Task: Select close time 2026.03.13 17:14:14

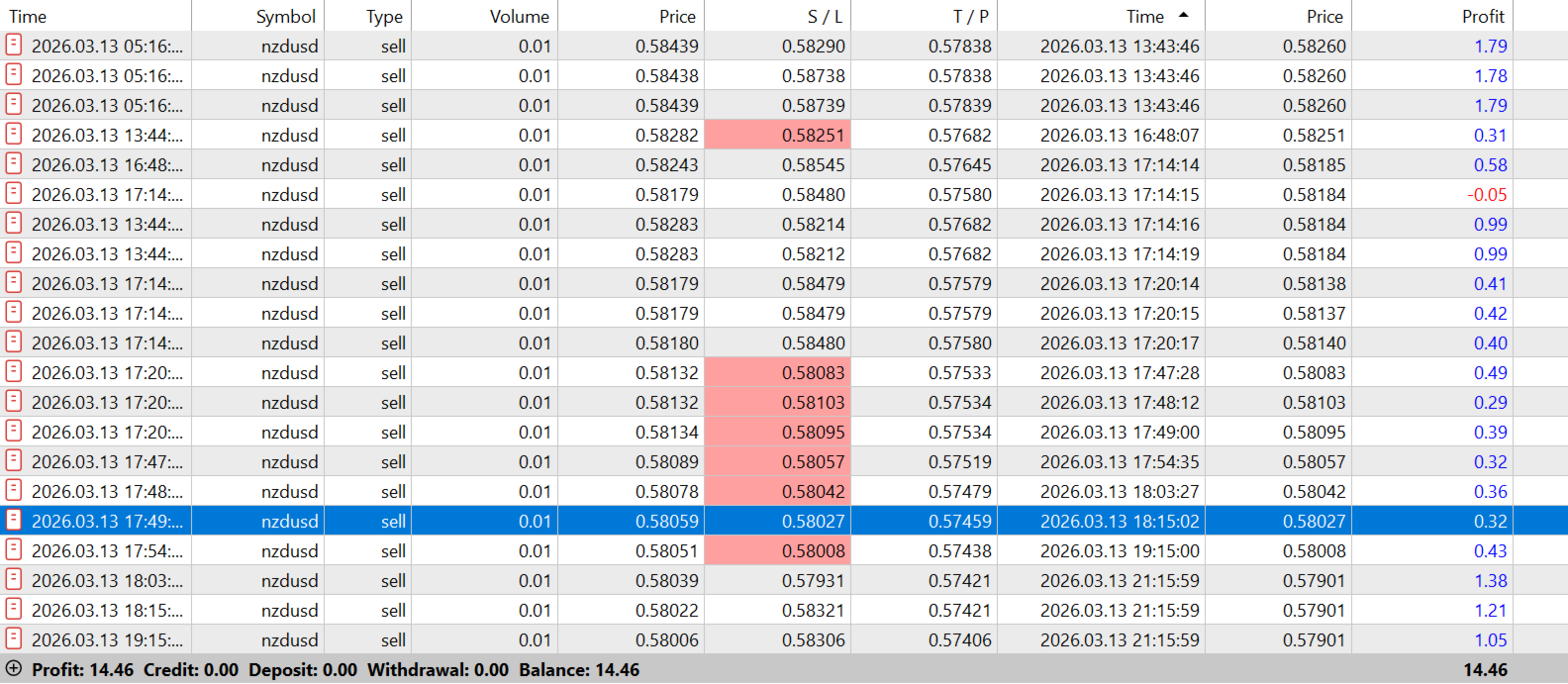Action: [1120, 164]
